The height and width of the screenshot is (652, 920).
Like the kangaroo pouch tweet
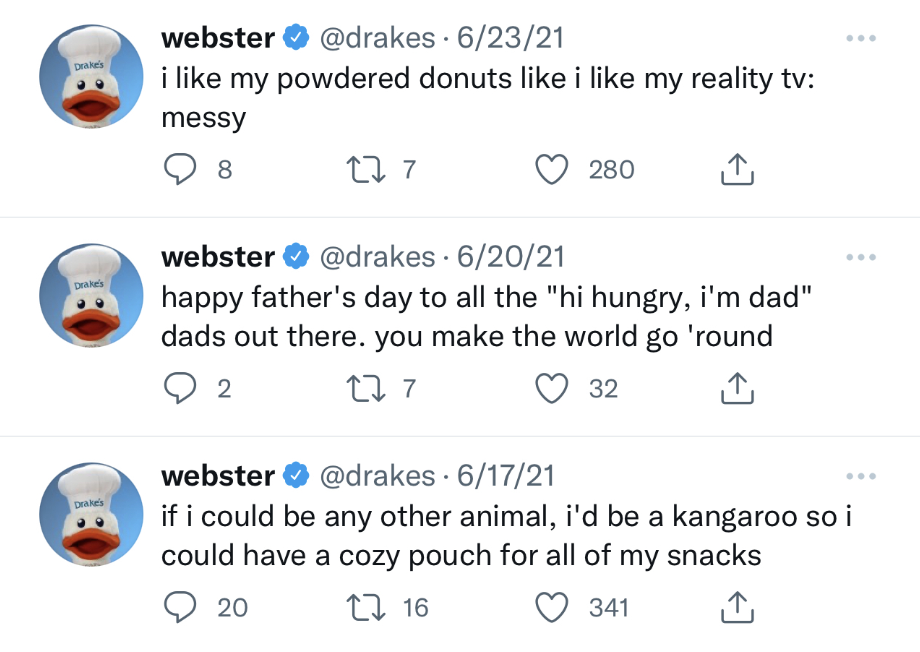(x=553, y=606)
